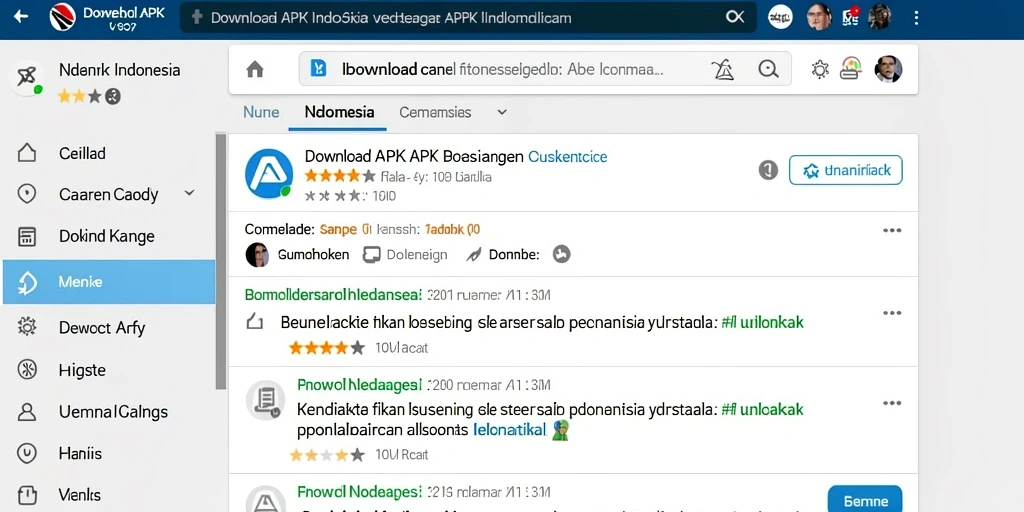Expand the Caaren Caody sidebar chevron
Screen dimensions: 1024x512
189,193
